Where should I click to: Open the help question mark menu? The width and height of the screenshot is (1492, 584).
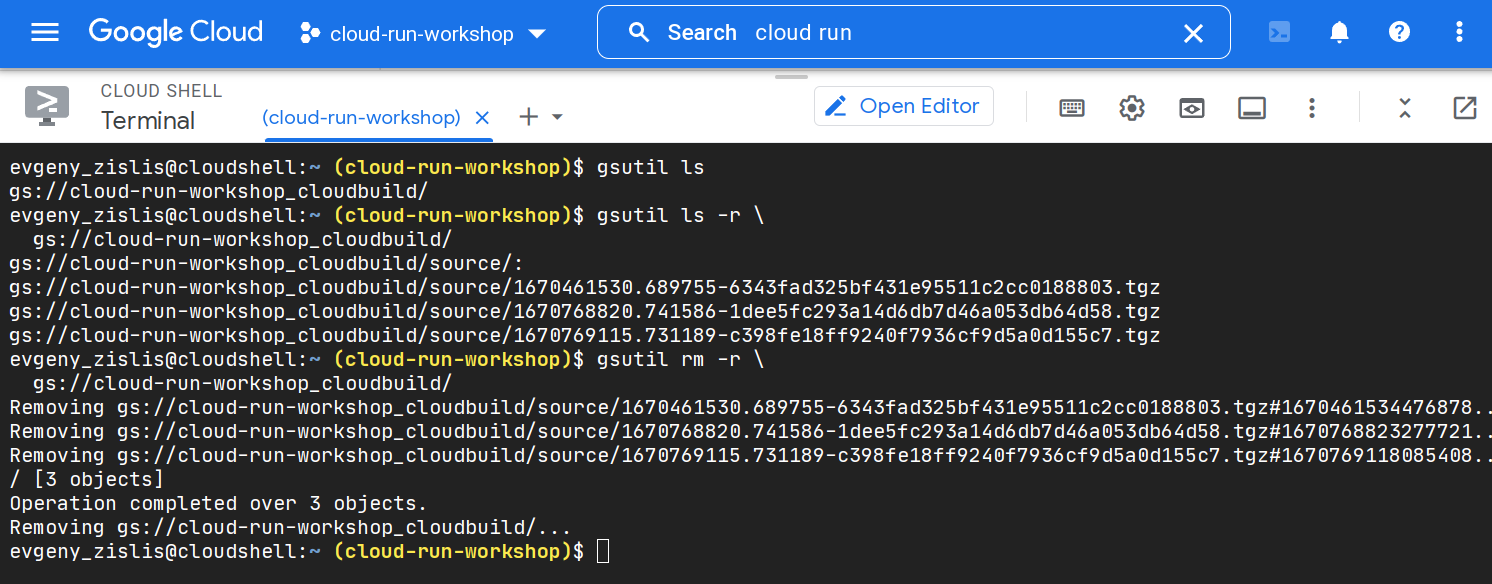click(x=1399, y=32)
